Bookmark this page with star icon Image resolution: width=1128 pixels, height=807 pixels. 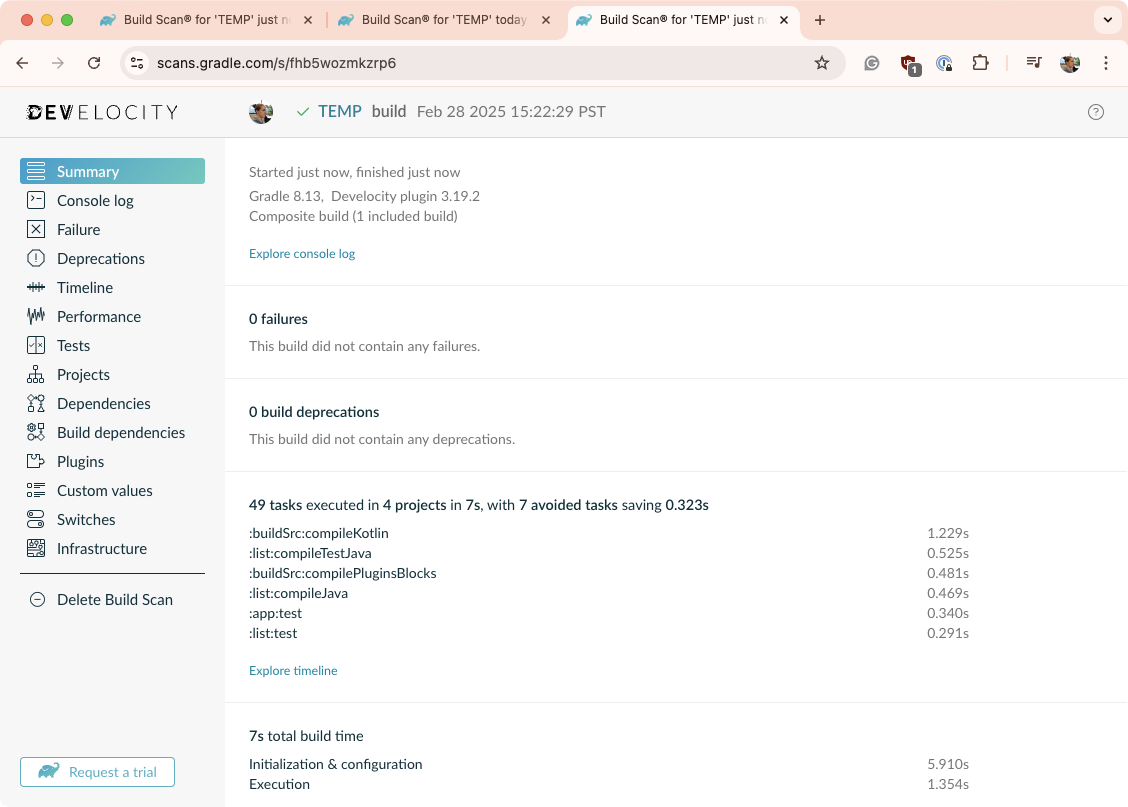pyautogui.click(x=822, y=63)
